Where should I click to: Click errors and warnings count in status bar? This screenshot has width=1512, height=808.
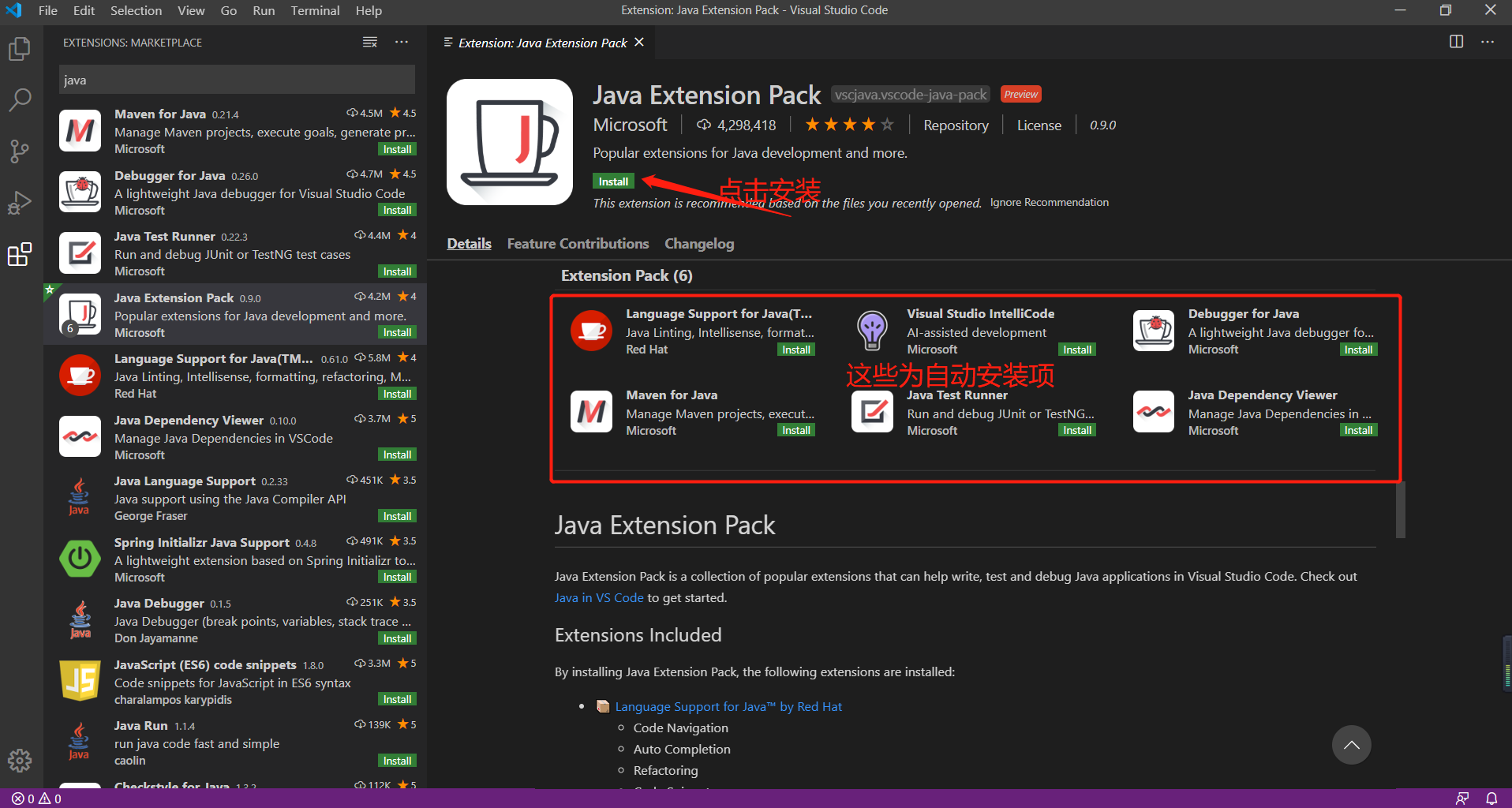coord(36,799)
